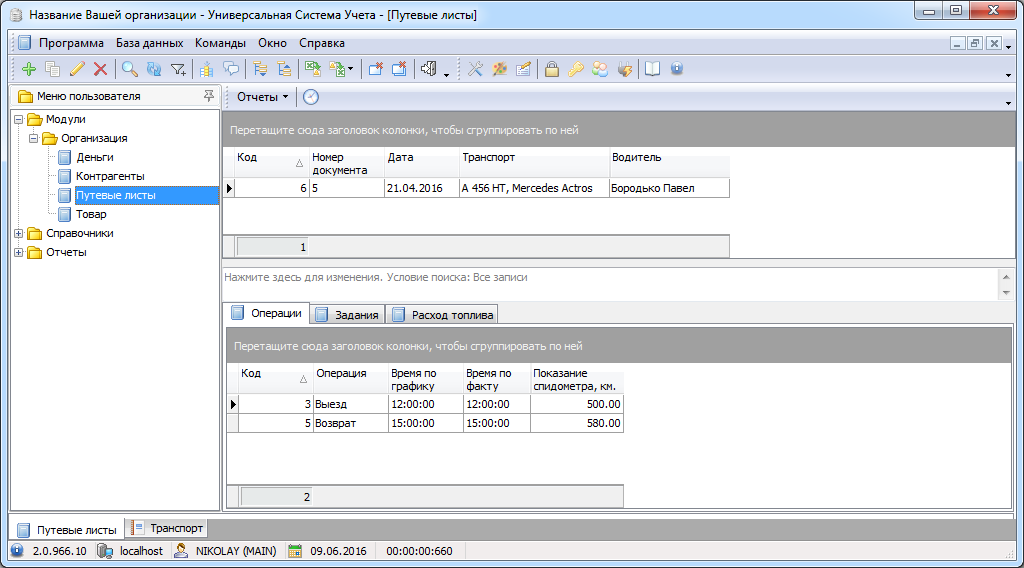Screen dimensions: 1024x568
Task: Collapse the Модули tree node
Action: 19,119
